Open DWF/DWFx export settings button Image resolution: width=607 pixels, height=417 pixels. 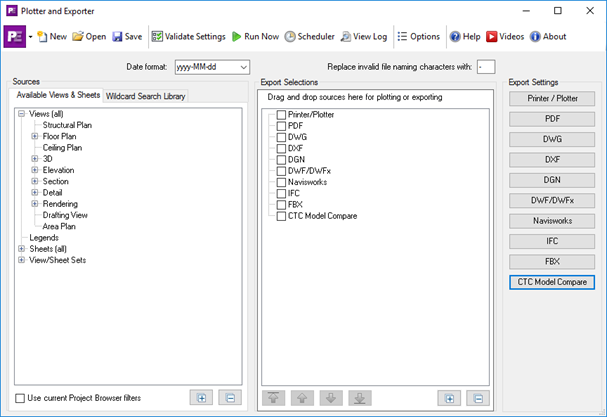(552, 200)
